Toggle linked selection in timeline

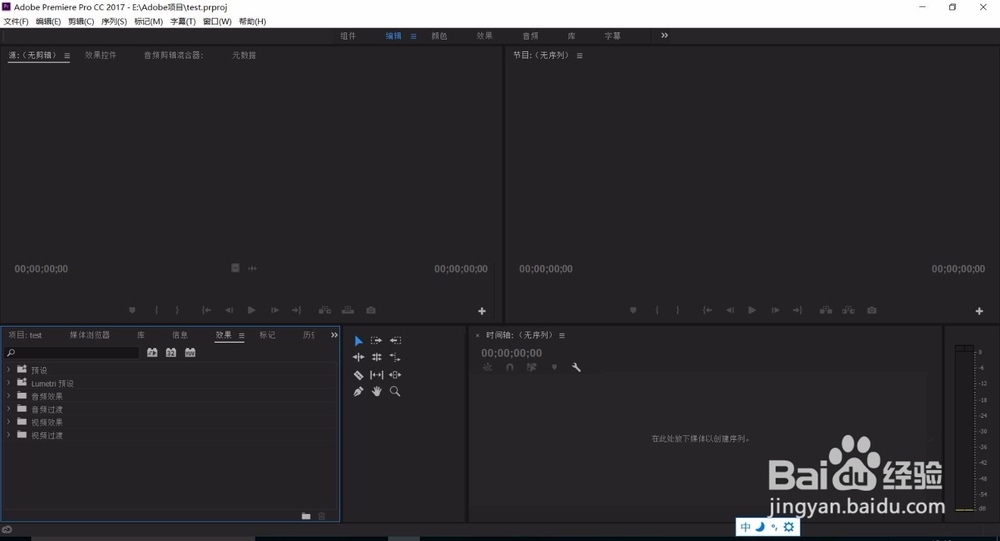point(531,367)
